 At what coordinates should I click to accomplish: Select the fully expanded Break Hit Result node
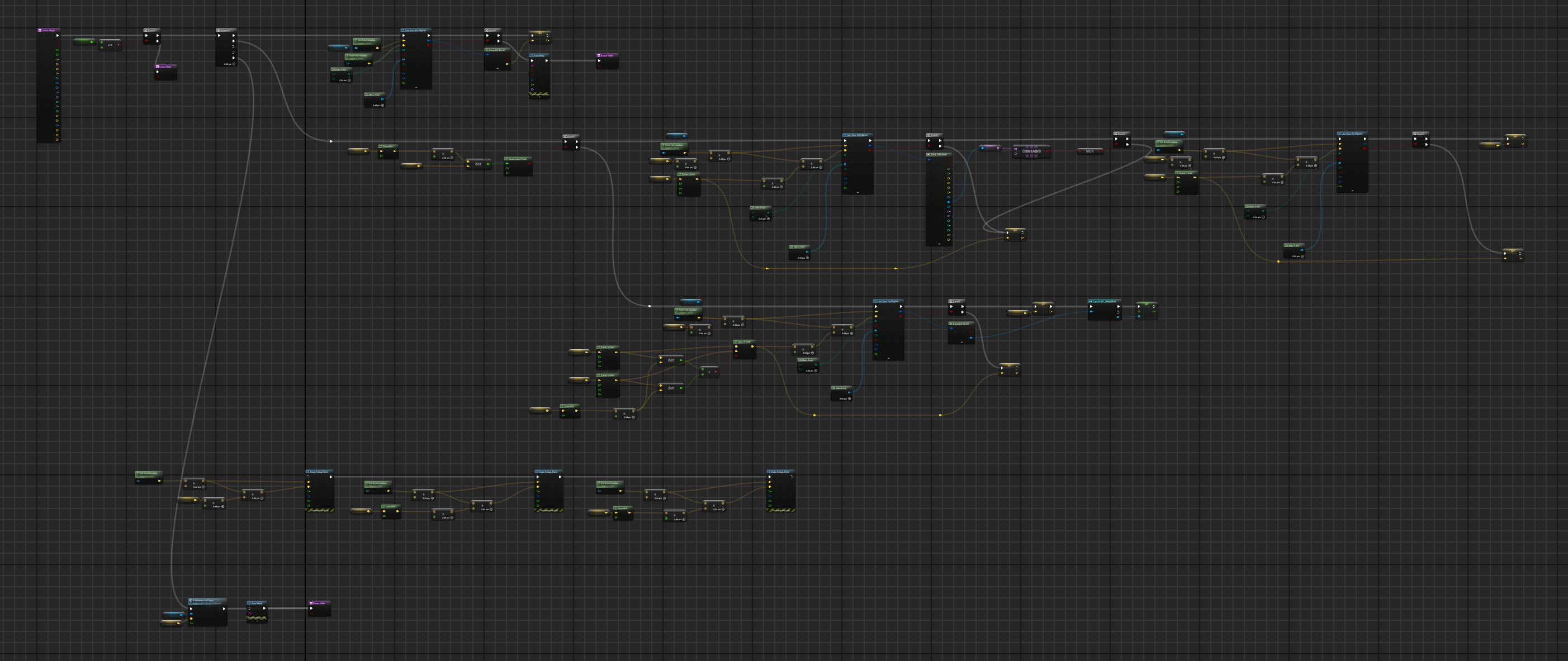click(939, 199)
